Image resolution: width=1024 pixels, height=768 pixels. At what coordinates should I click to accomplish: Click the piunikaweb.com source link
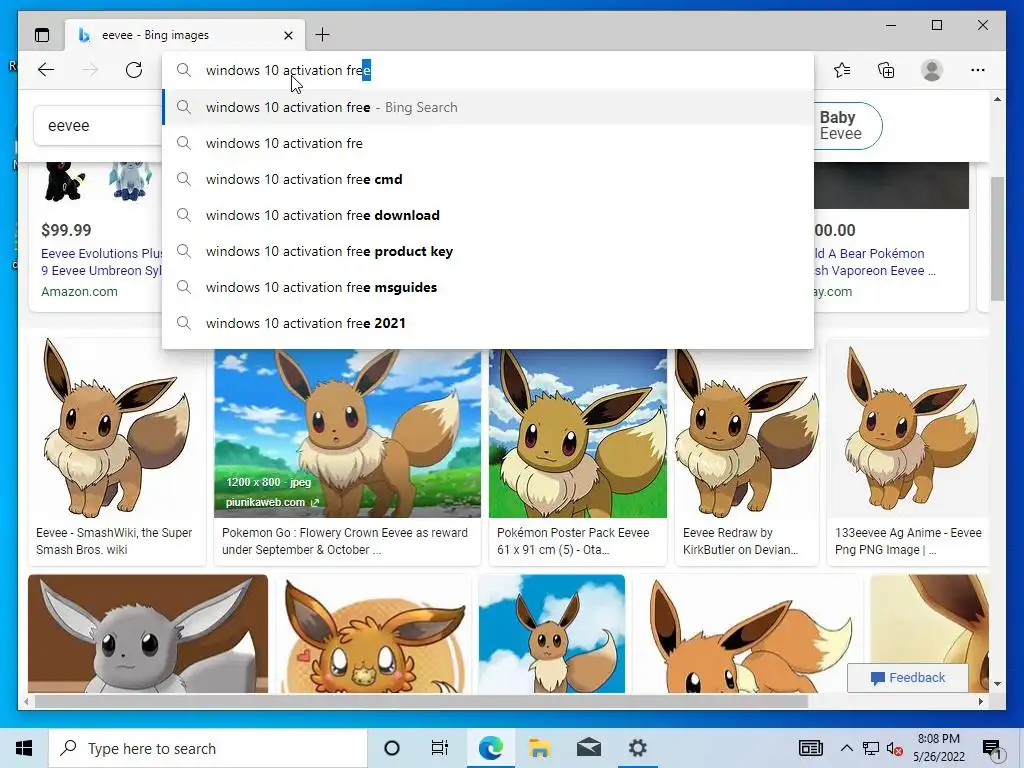272,502
